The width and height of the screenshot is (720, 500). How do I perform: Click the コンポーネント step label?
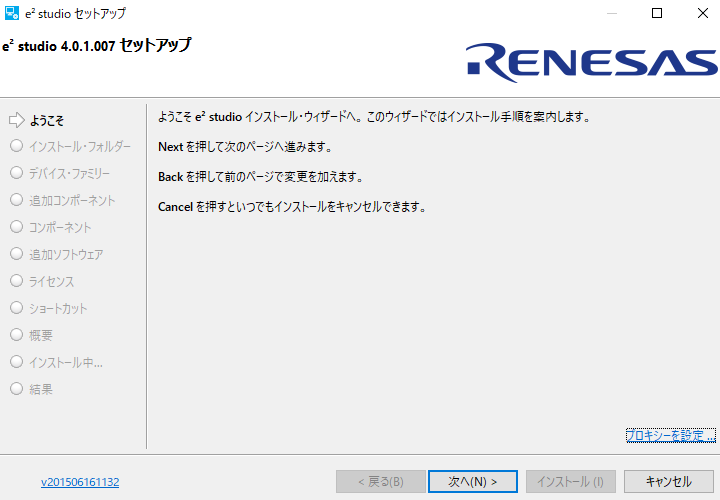click(x=60, y=228)
